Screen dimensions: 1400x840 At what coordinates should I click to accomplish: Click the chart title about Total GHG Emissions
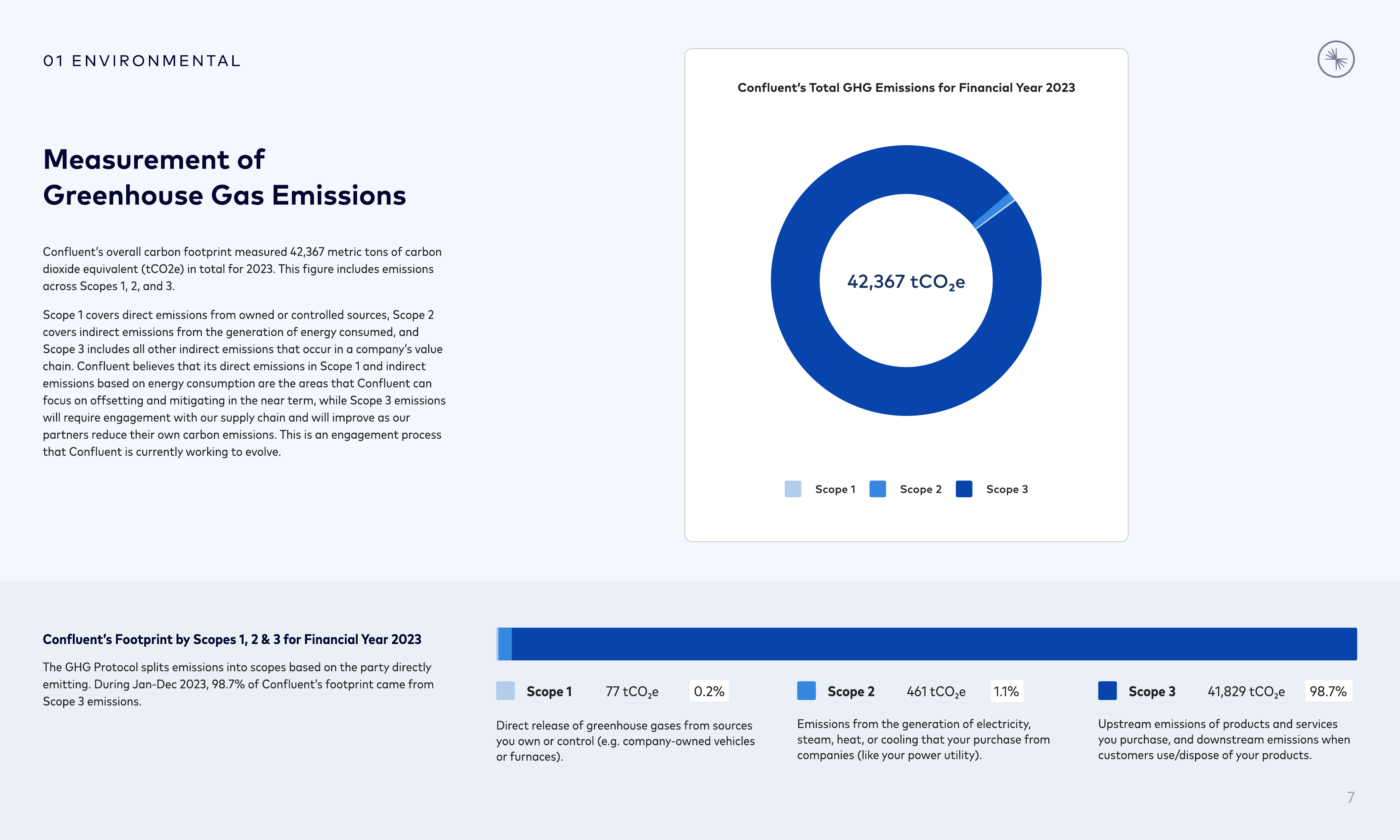[906, 88]
